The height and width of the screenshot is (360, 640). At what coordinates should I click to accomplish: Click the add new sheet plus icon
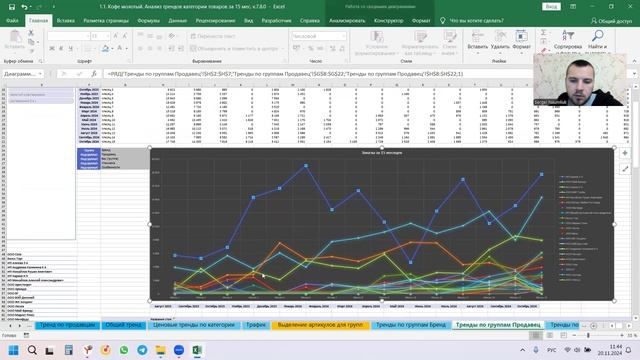594,325
